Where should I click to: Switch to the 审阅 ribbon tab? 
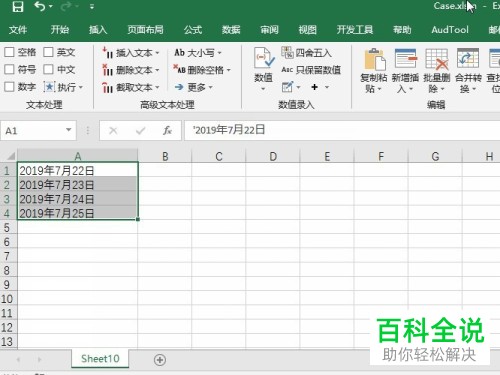click(269, 30)
